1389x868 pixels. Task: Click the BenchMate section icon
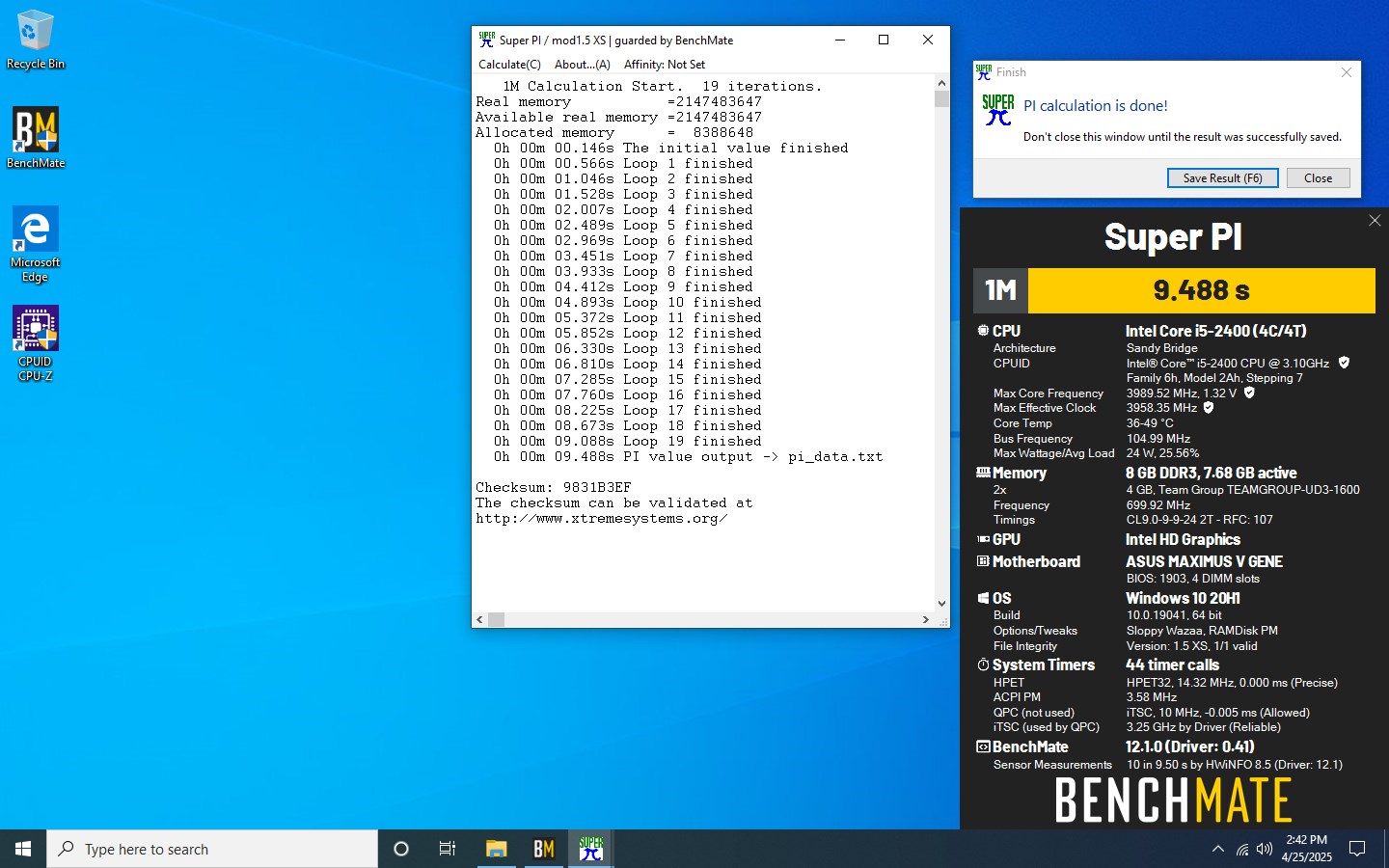click(x=983, y=746)
